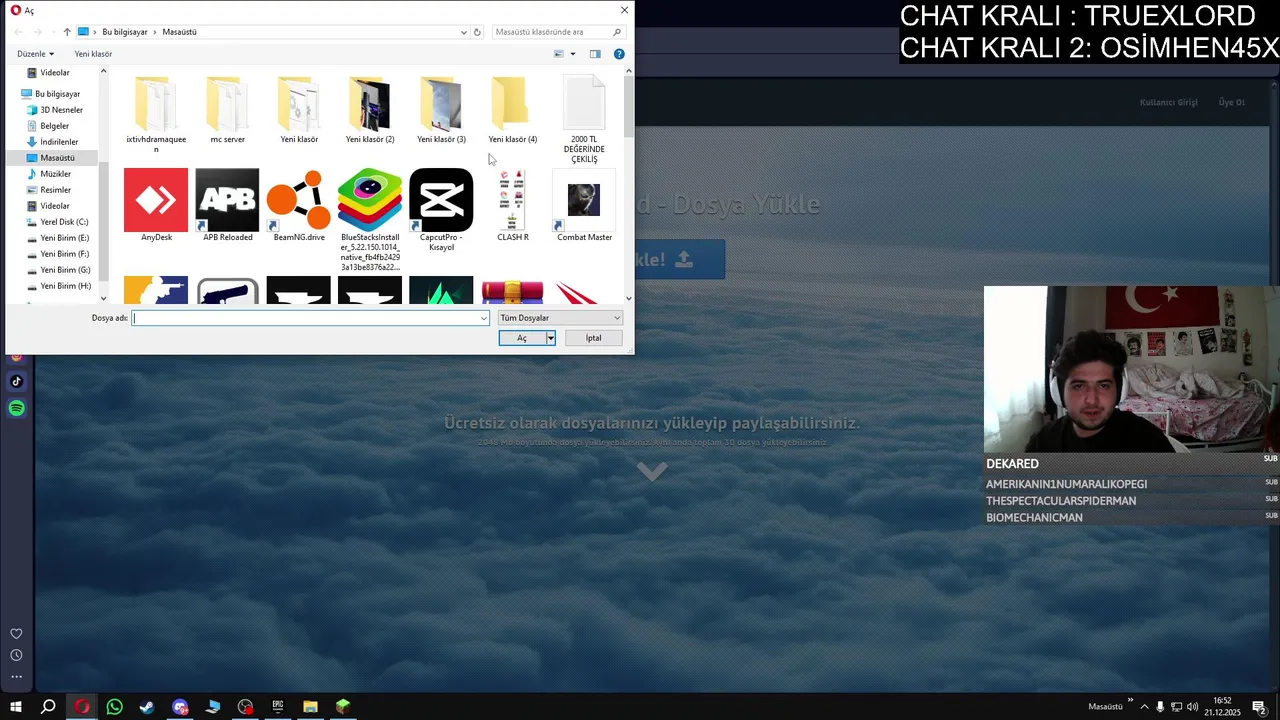Open the change view options arrow
1280x720 pixels.
click(573, 54)
